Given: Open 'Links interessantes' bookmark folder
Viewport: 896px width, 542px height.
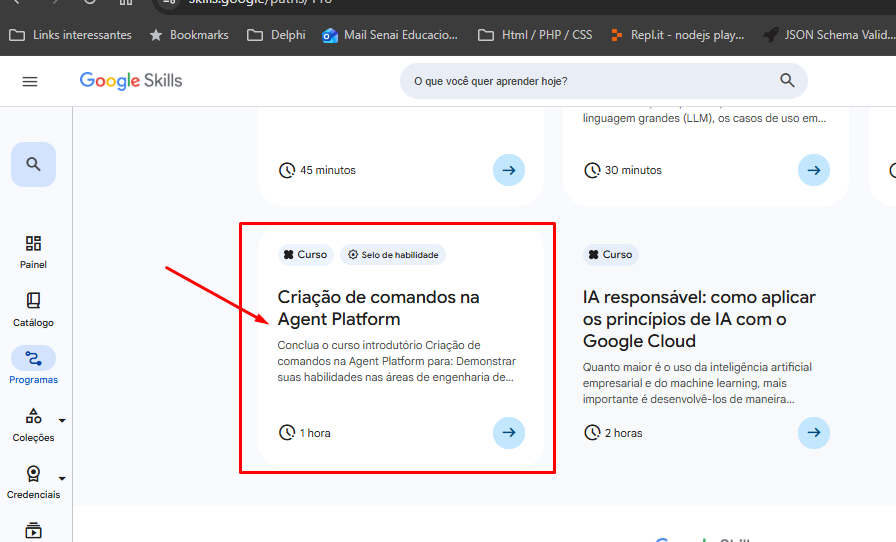Looking at the screenshot, I should 70,35.
